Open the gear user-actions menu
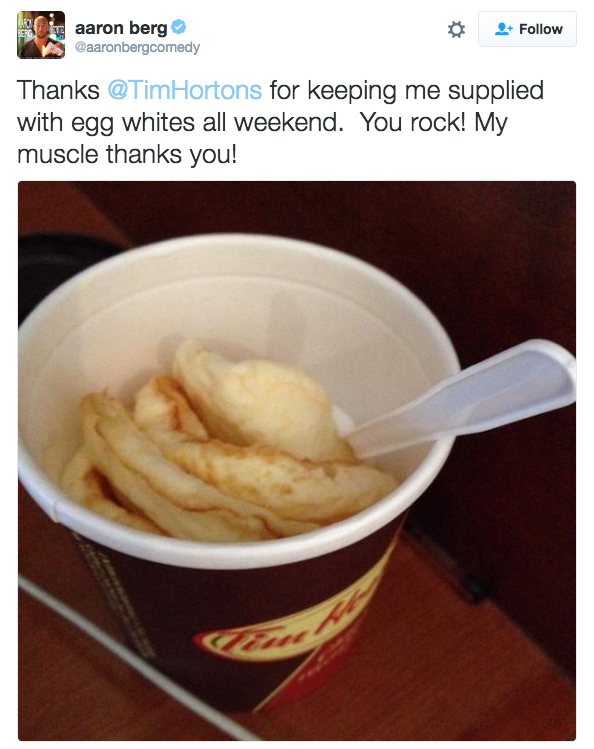The height and width of the screenshot is (749, 594). (x=456, y=30)
